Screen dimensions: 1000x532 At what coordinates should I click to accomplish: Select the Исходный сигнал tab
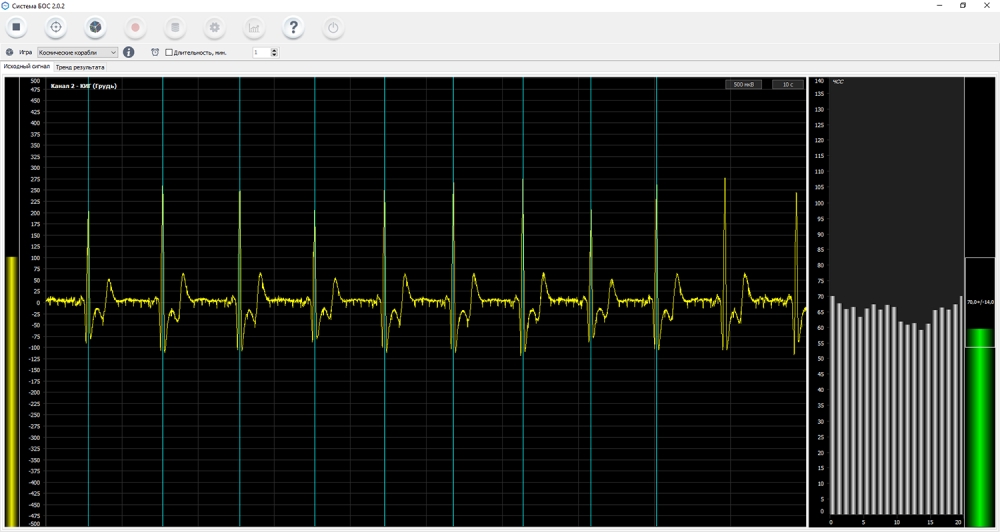(26, 67)
